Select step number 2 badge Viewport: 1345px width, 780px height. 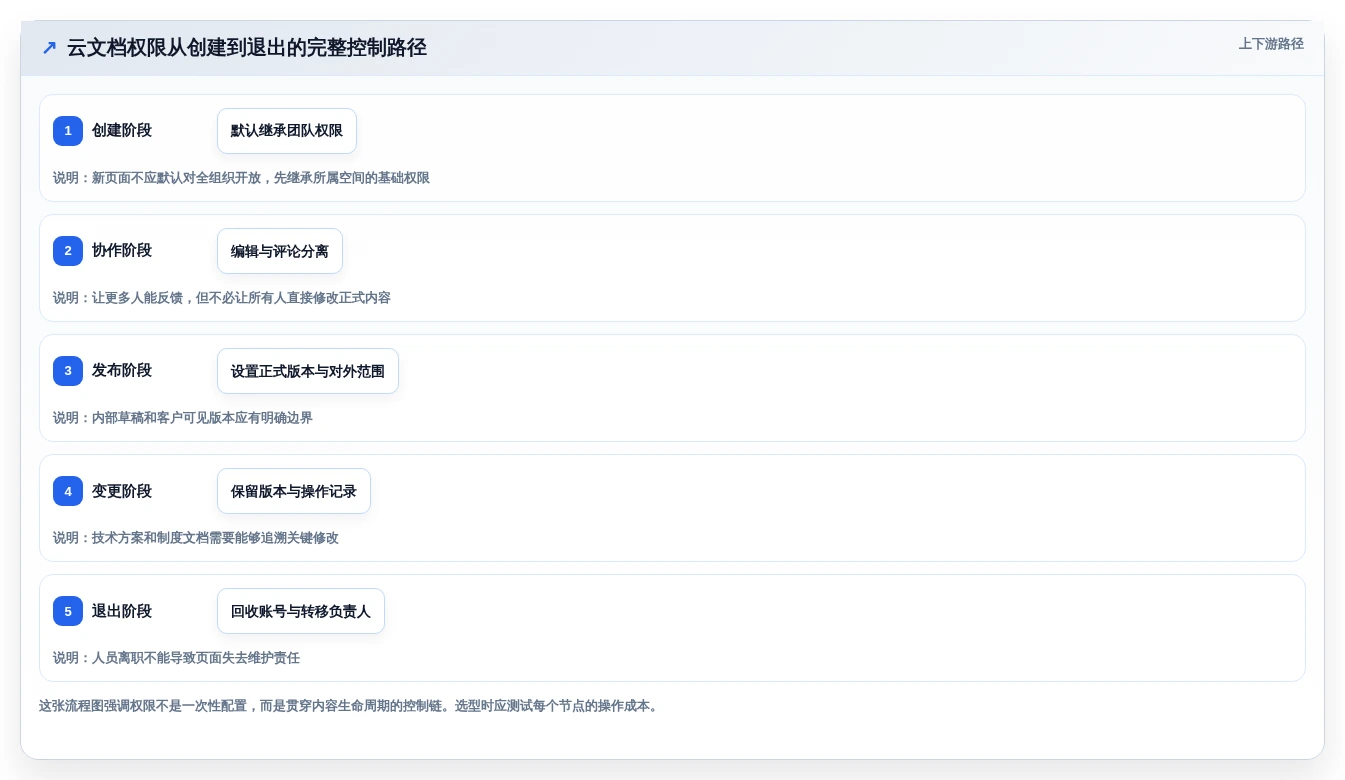(68, 251)
